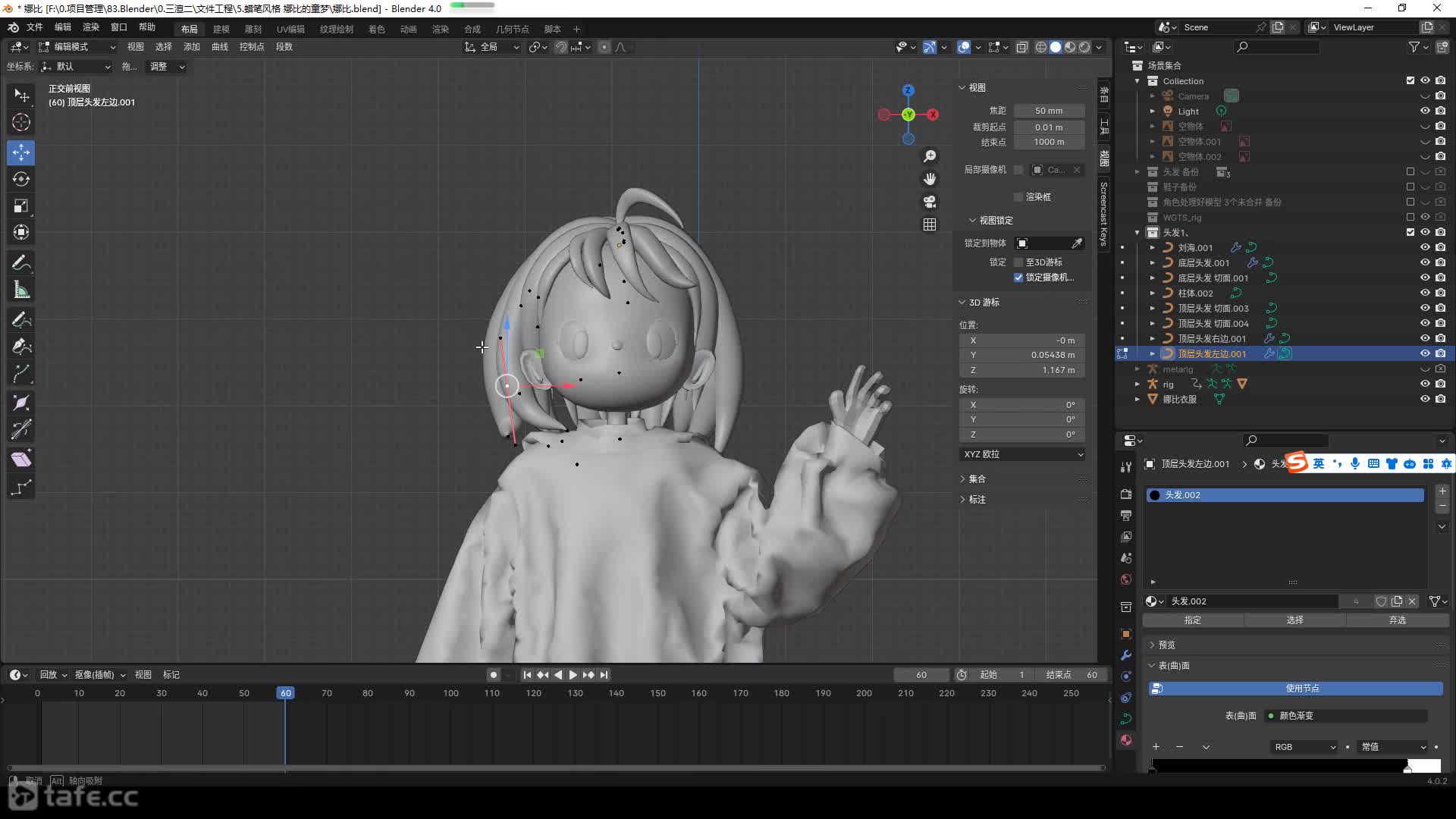Activate the Move tool
1456x819 pixels.
tap(21, 152)
